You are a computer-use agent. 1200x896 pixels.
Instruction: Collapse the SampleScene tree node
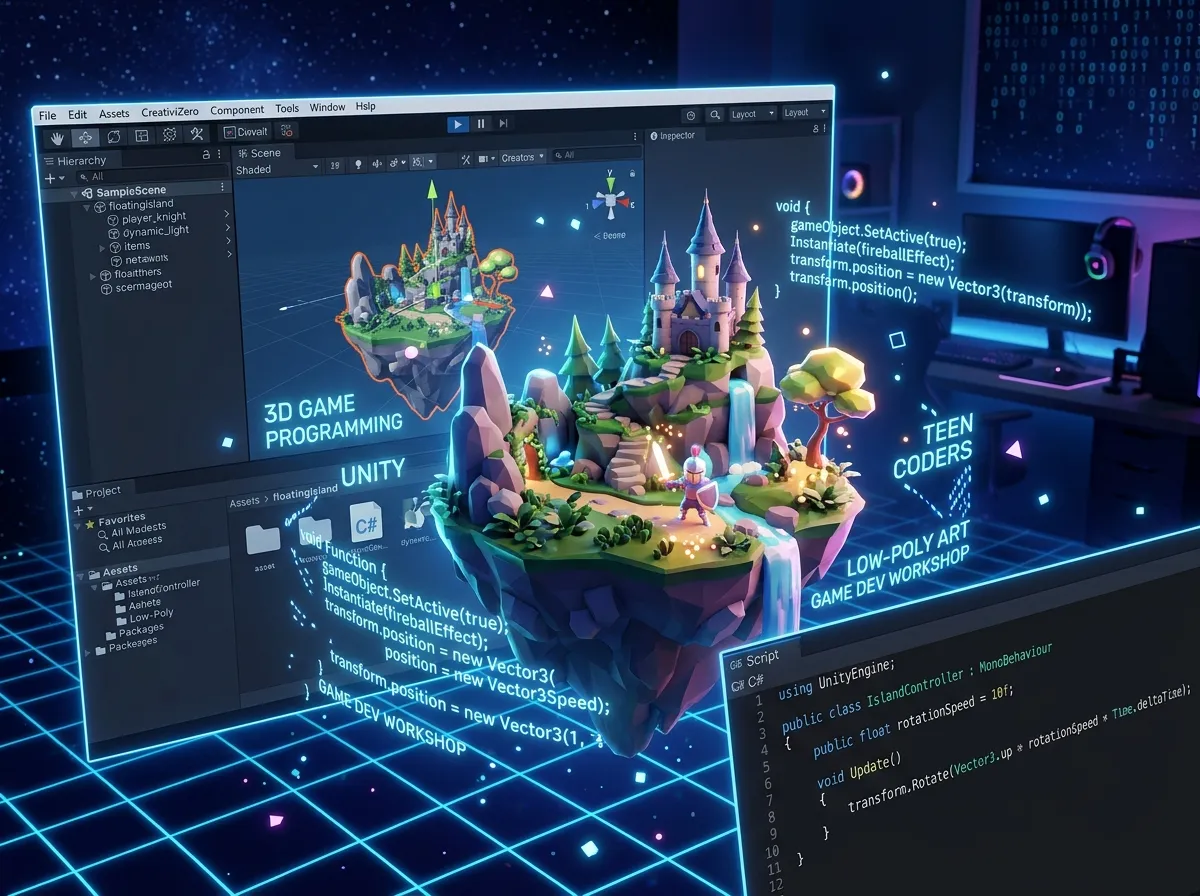pos(74,192)
